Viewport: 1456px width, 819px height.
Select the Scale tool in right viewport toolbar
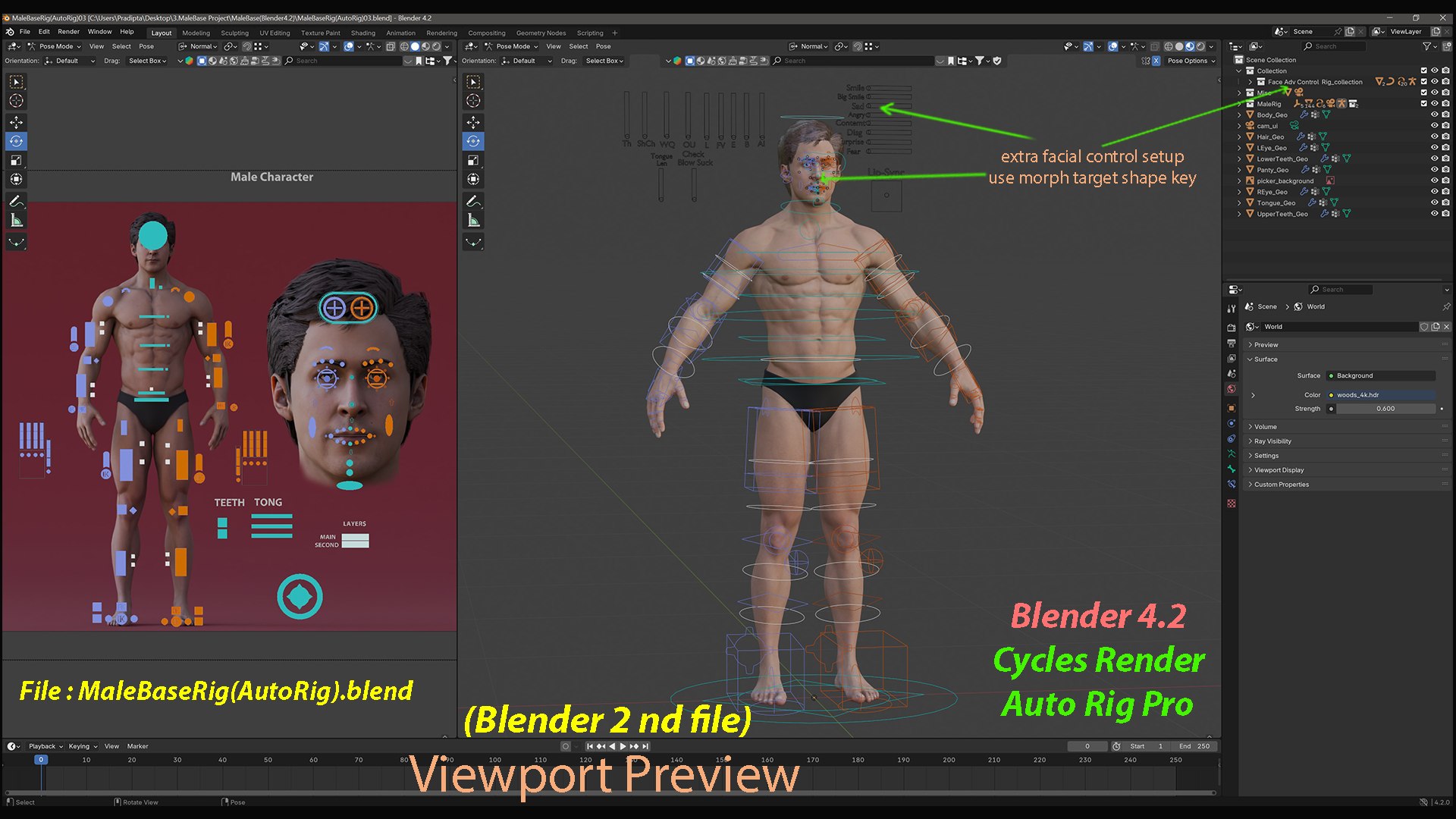pos(473,160)
